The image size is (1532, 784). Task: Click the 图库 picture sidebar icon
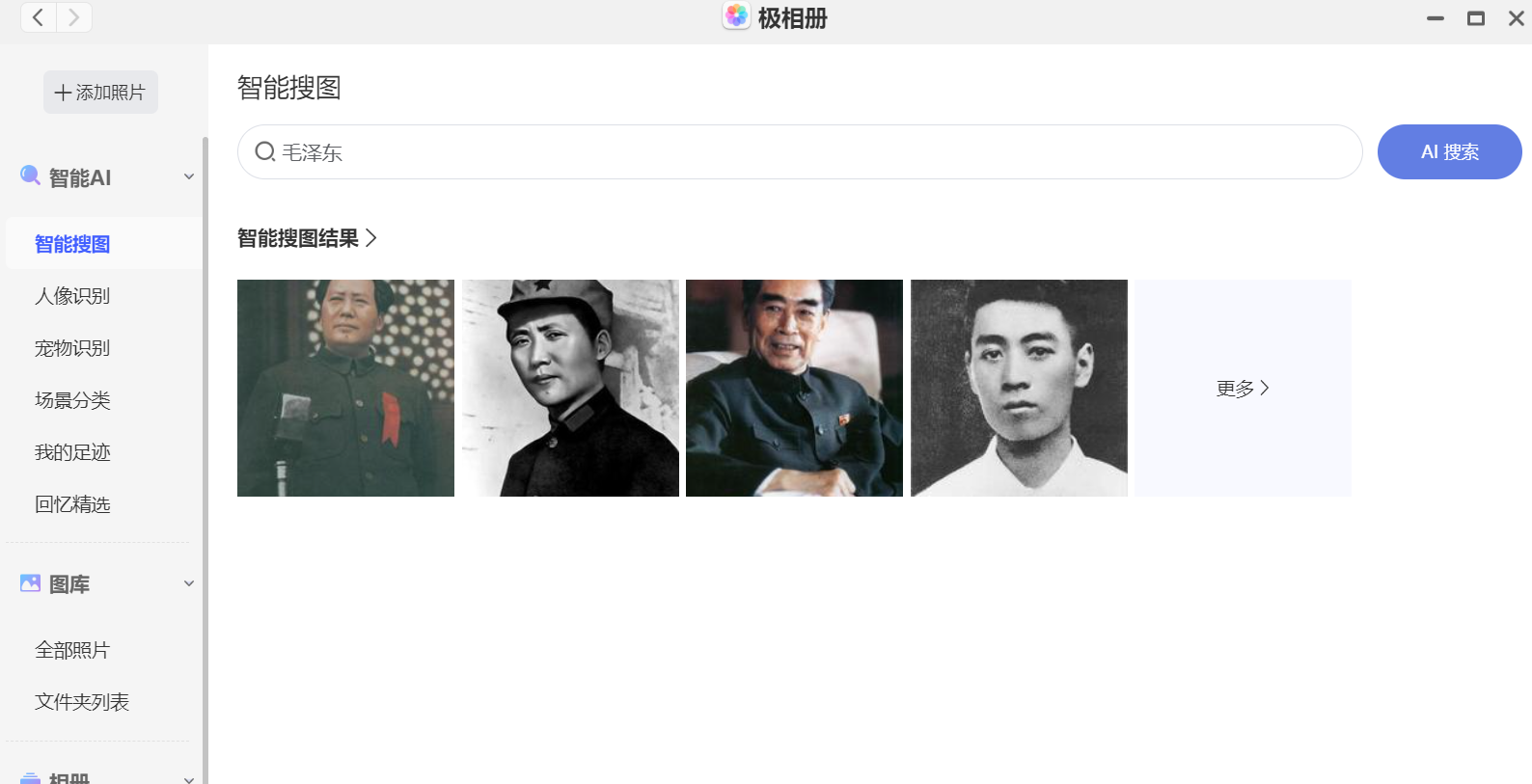pos(31,583)
